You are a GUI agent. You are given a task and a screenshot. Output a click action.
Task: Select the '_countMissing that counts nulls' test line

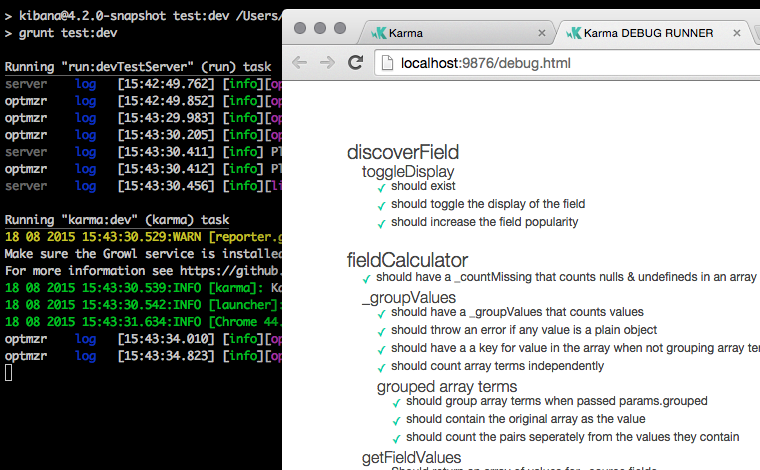566,277
